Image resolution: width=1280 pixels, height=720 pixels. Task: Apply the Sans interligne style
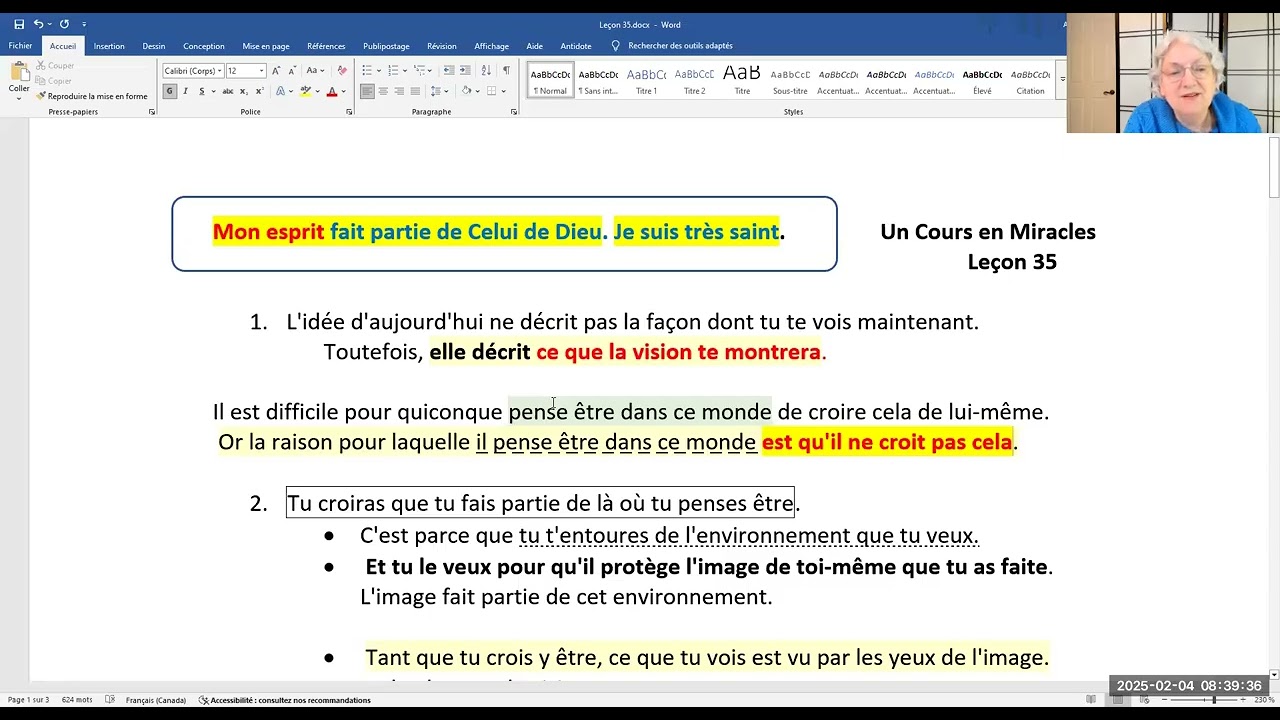coord(598,81)
